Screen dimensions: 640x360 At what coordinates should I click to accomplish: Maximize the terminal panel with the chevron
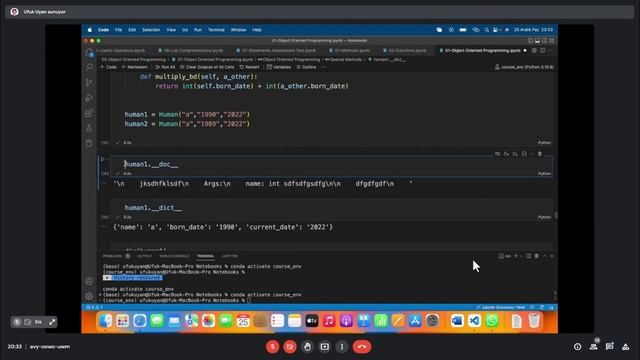[x=544, y=256]
